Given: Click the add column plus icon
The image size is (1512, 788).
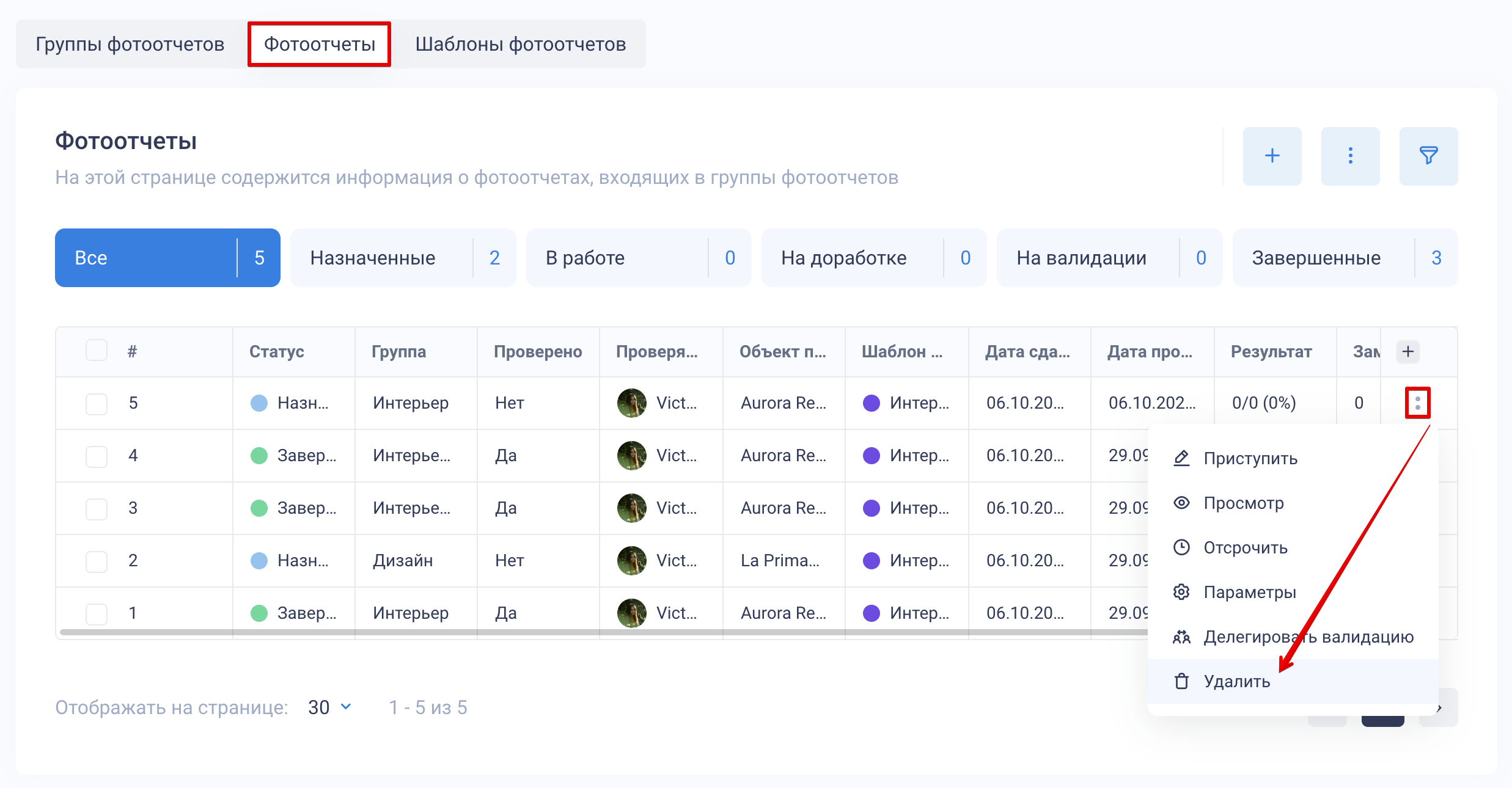Looking at the screenshot, I should tap(1407, 351).
